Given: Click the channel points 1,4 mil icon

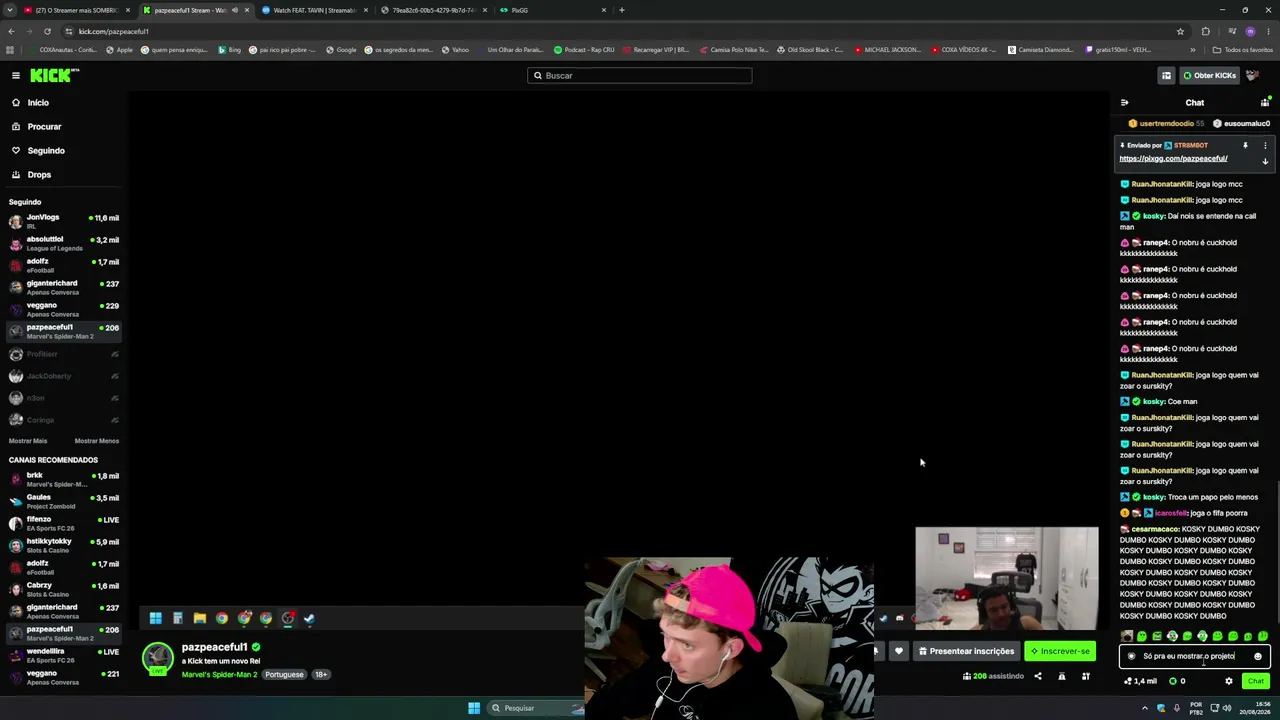Looking at the screenshot, I should [1140, 681].
